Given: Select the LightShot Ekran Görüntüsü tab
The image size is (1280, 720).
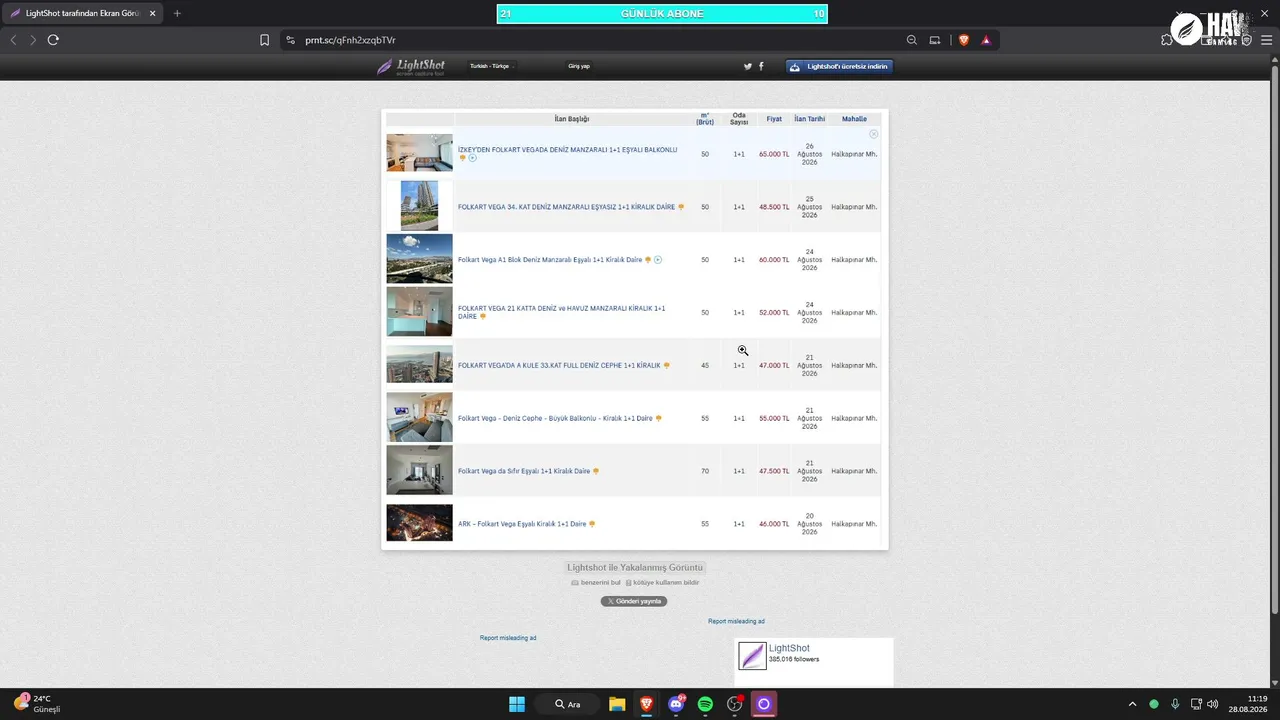Looking at the screenshot, I should click(x=82, y=13).
